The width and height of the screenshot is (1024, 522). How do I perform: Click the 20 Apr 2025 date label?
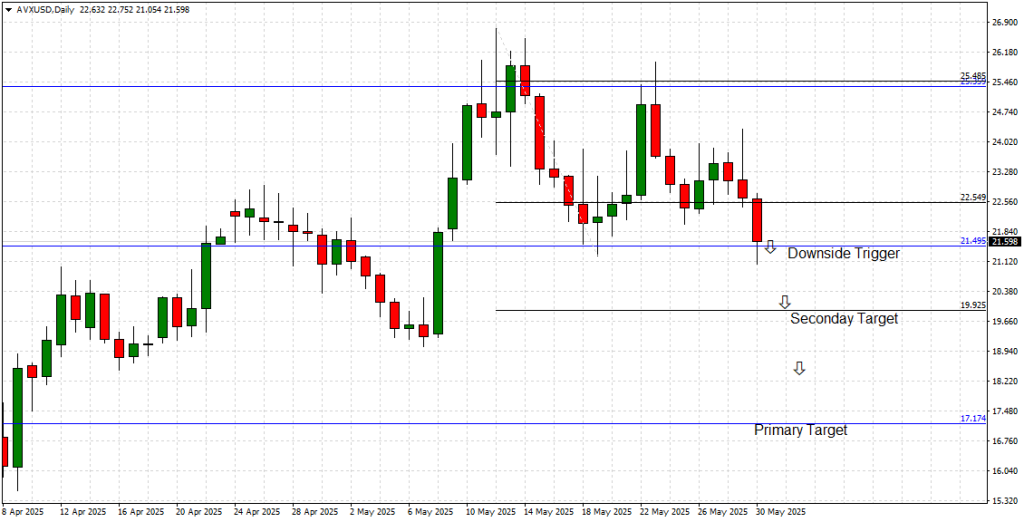(x=199, y=512)
